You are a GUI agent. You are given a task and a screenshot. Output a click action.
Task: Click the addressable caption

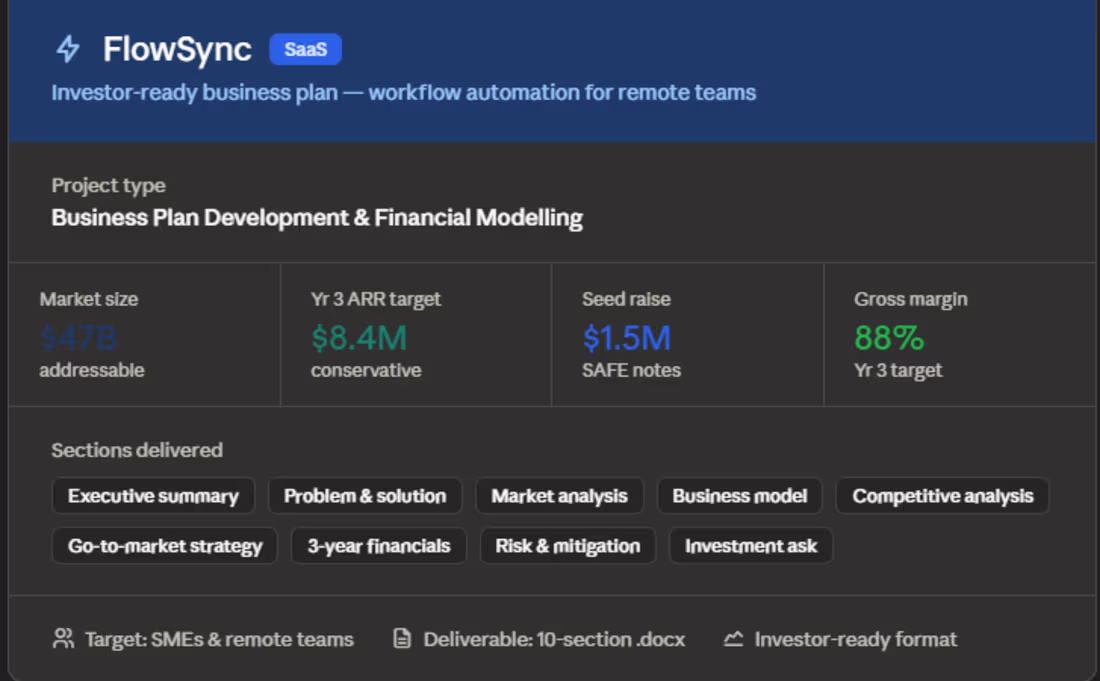coord(92,370)
